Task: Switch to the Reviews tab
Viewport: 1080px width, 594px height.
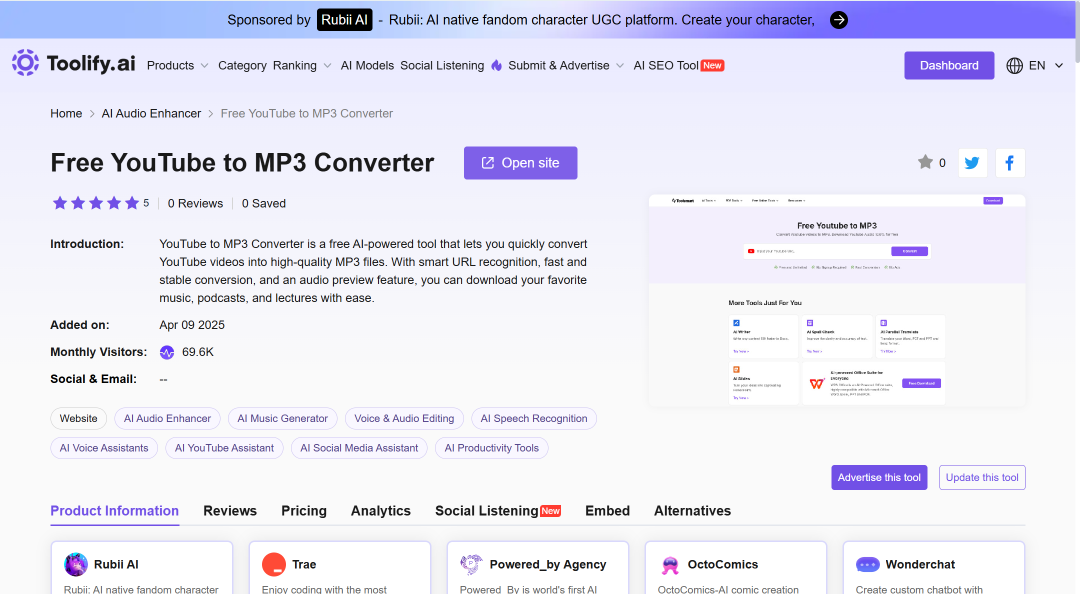Action: pos(230,511)
